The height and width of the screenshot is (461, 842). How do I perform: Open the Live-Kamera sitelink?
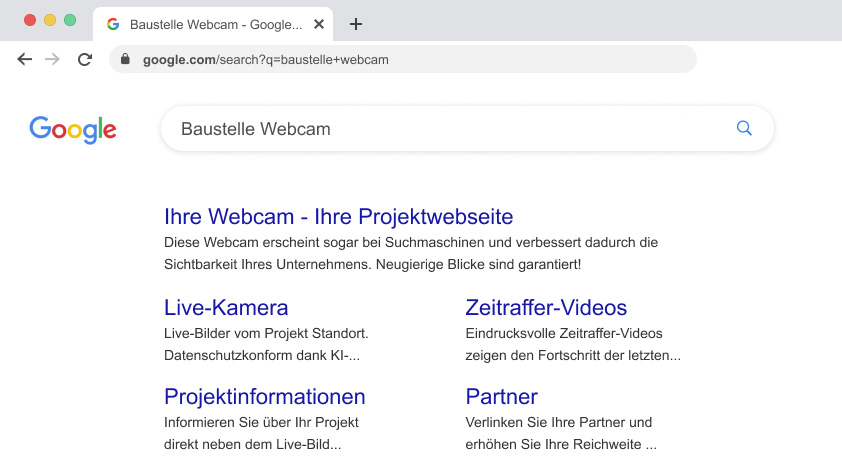(x=226, y=307)
